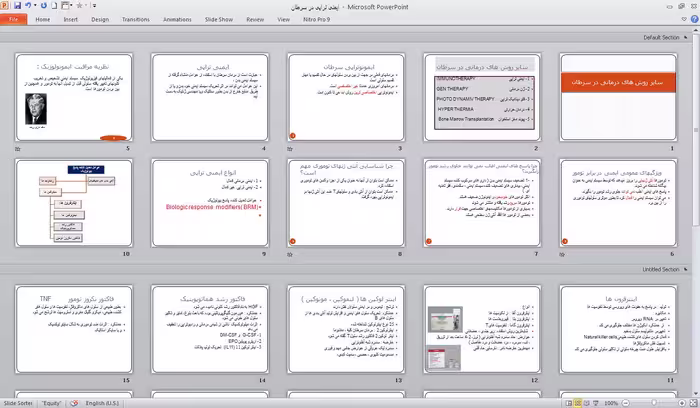Viewport: 700px width, 408px height.
Task: Open the Transitions ribbon tab
Action: pyautogui.click(x=136, y=19)
